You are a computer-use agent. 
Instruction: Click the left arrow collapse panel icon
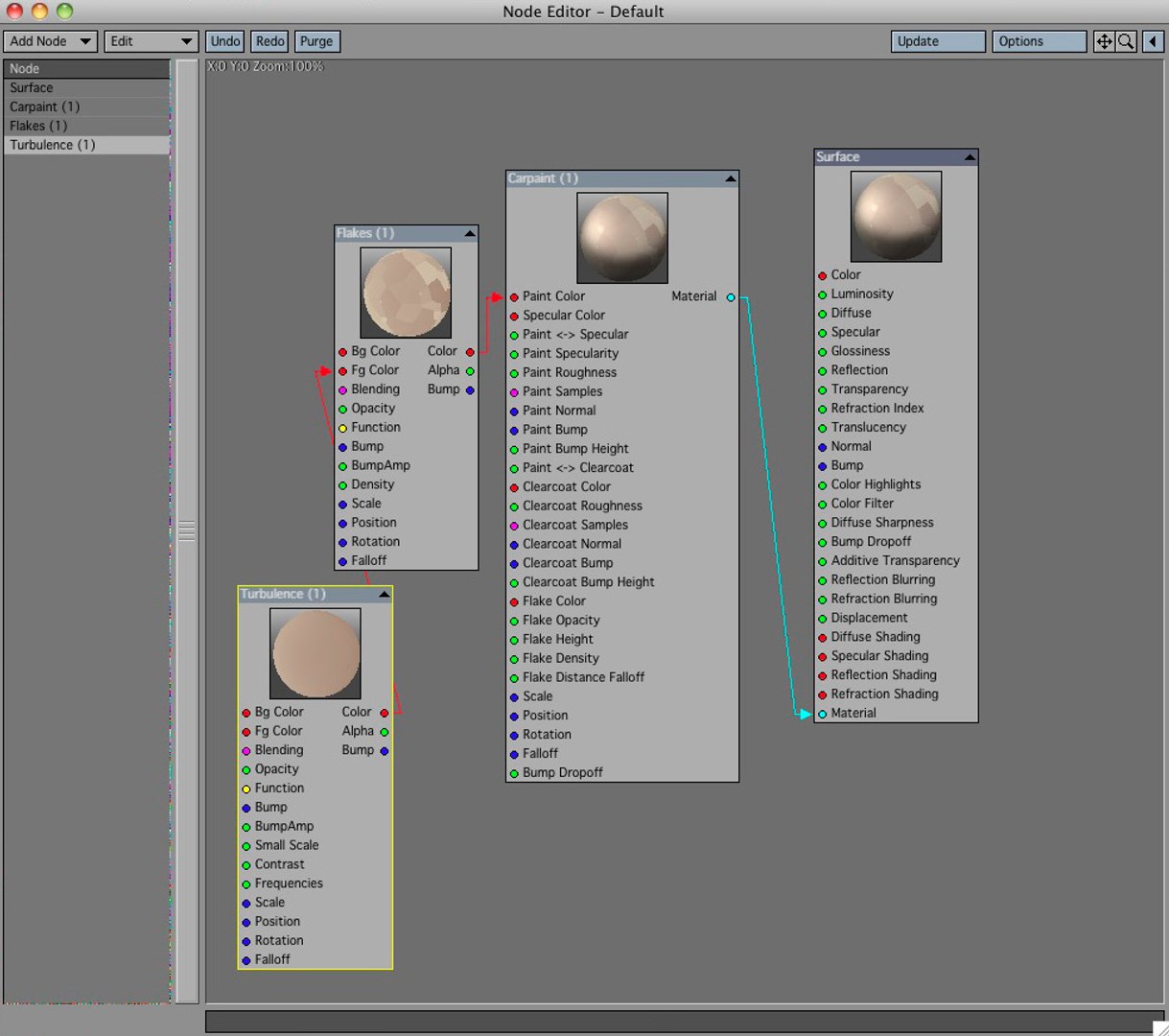tap(1153, 41)
